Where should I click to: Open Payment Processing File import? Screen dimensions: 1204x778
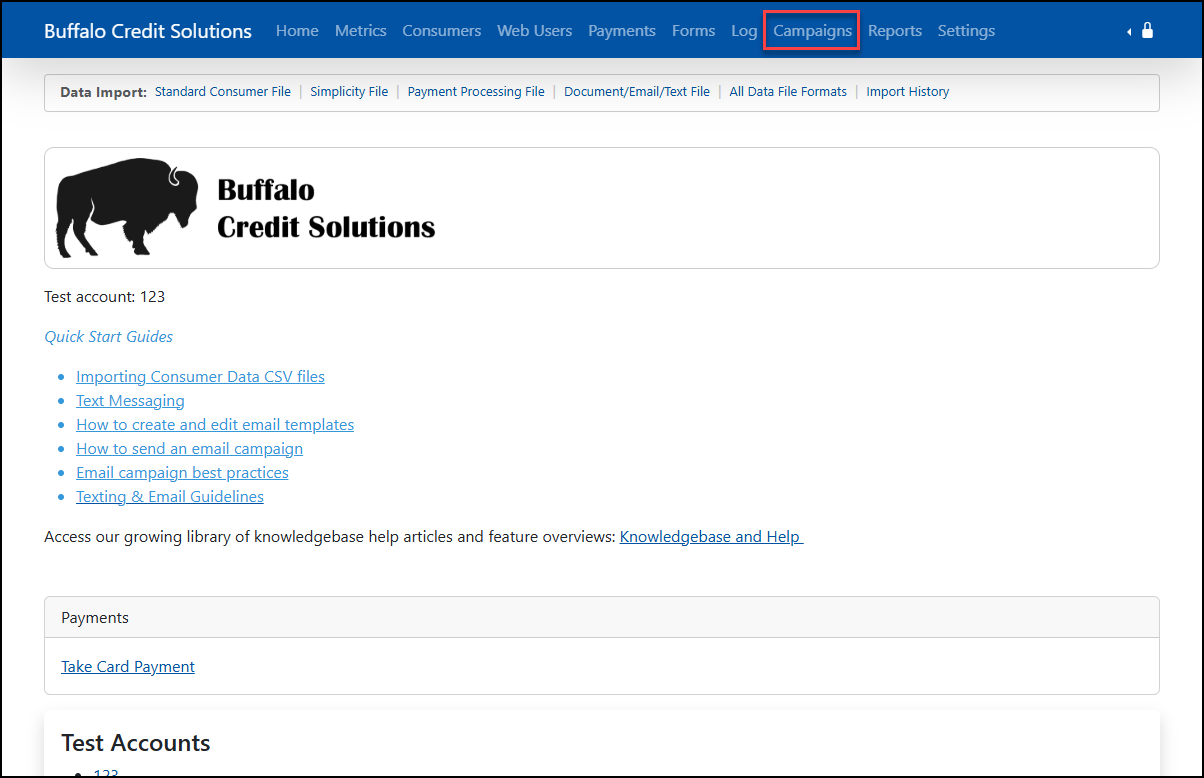point(476,92)
